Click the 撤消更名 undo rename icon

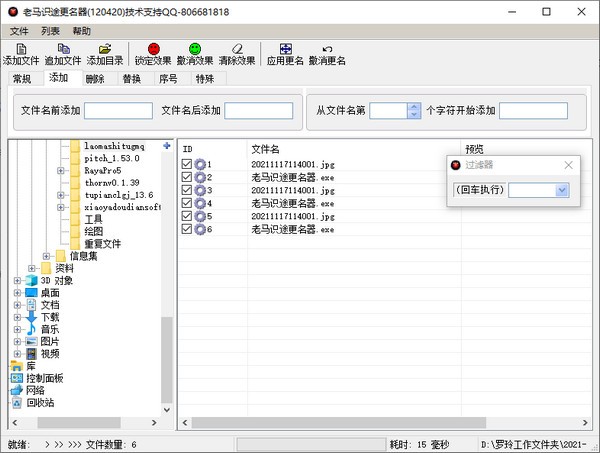pos(327,49)
